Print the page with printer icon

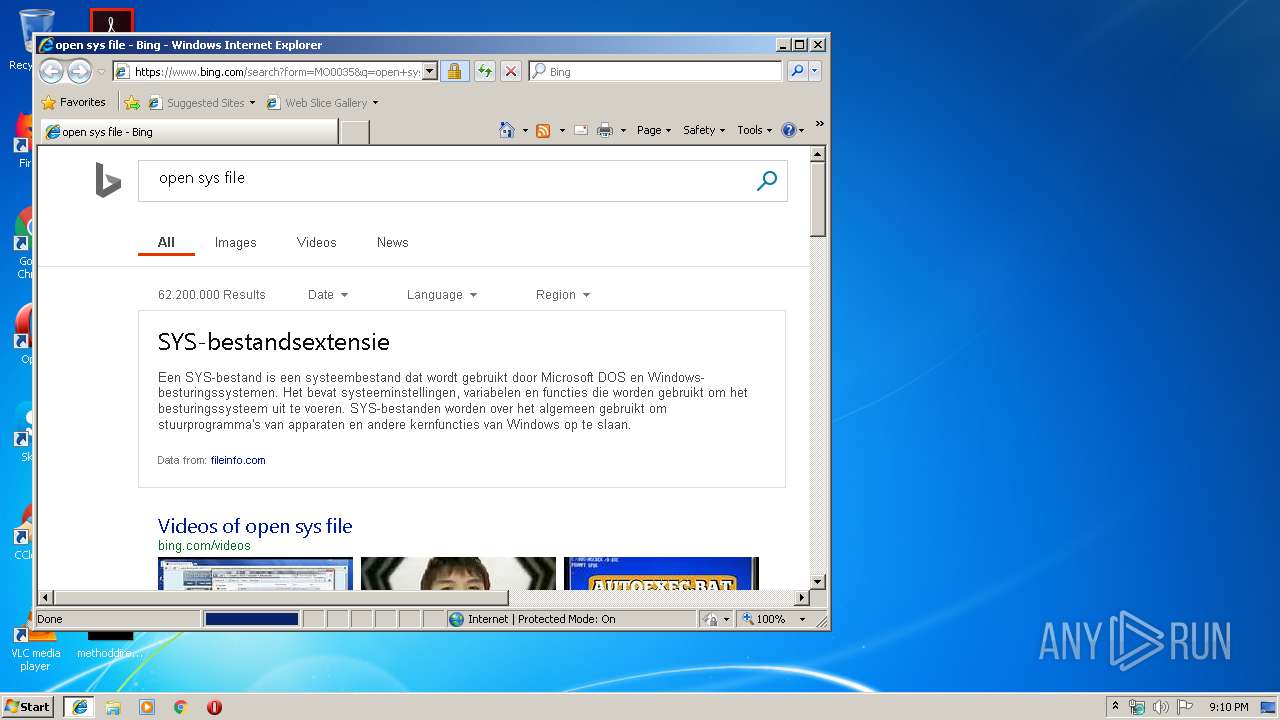pos(605,130)
